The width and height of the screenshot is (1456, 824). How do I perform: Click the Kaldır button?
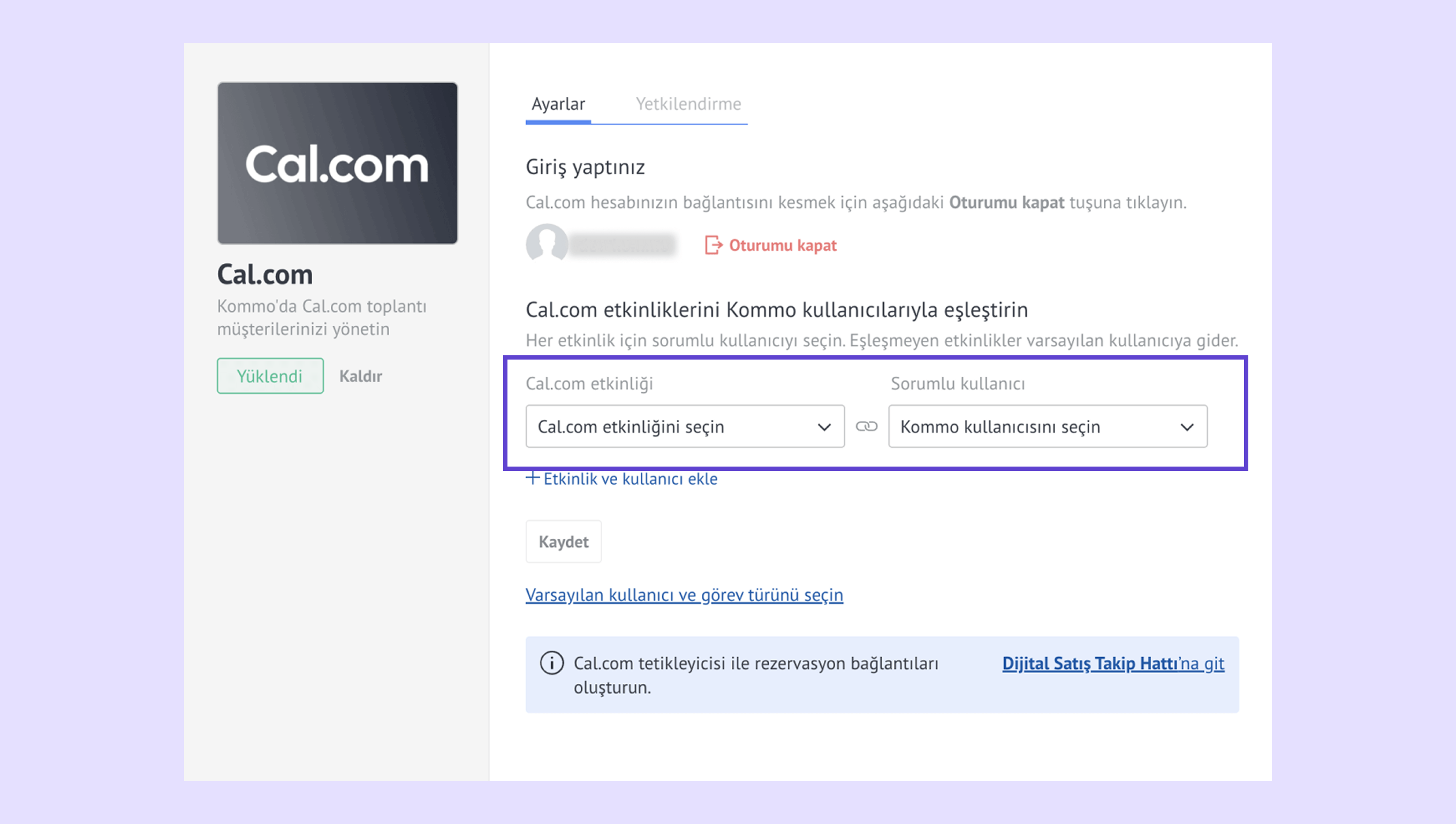(x=361, y=376)
